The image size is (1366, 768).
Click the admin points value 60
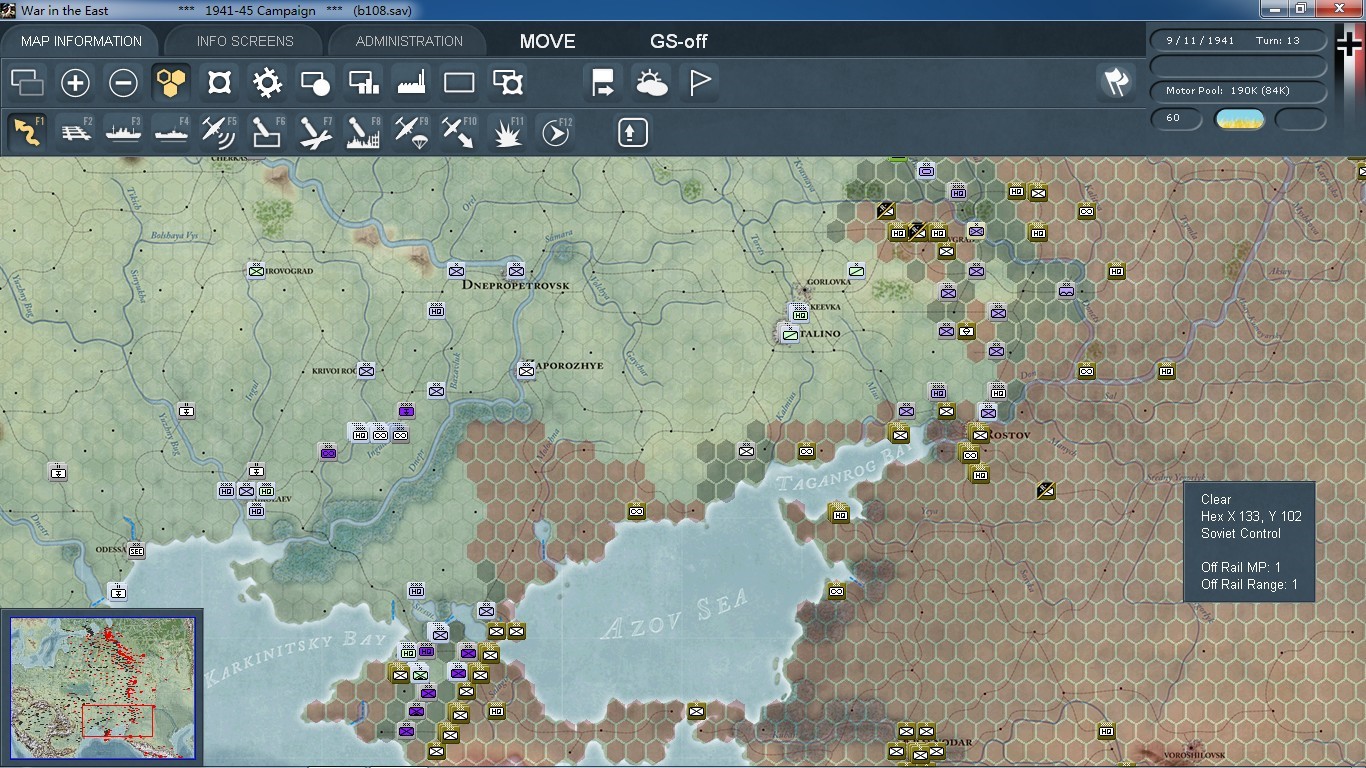pos(1176,118)
